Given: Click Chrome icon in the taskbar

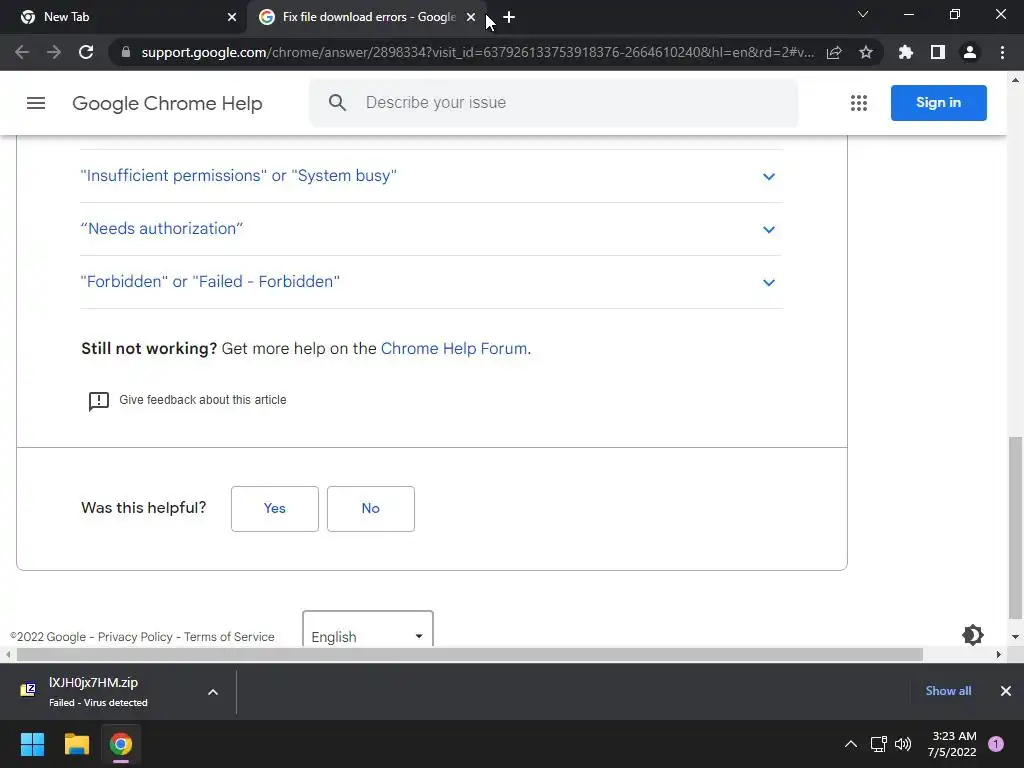Looking at the screenshot, I should click(121, 744).
